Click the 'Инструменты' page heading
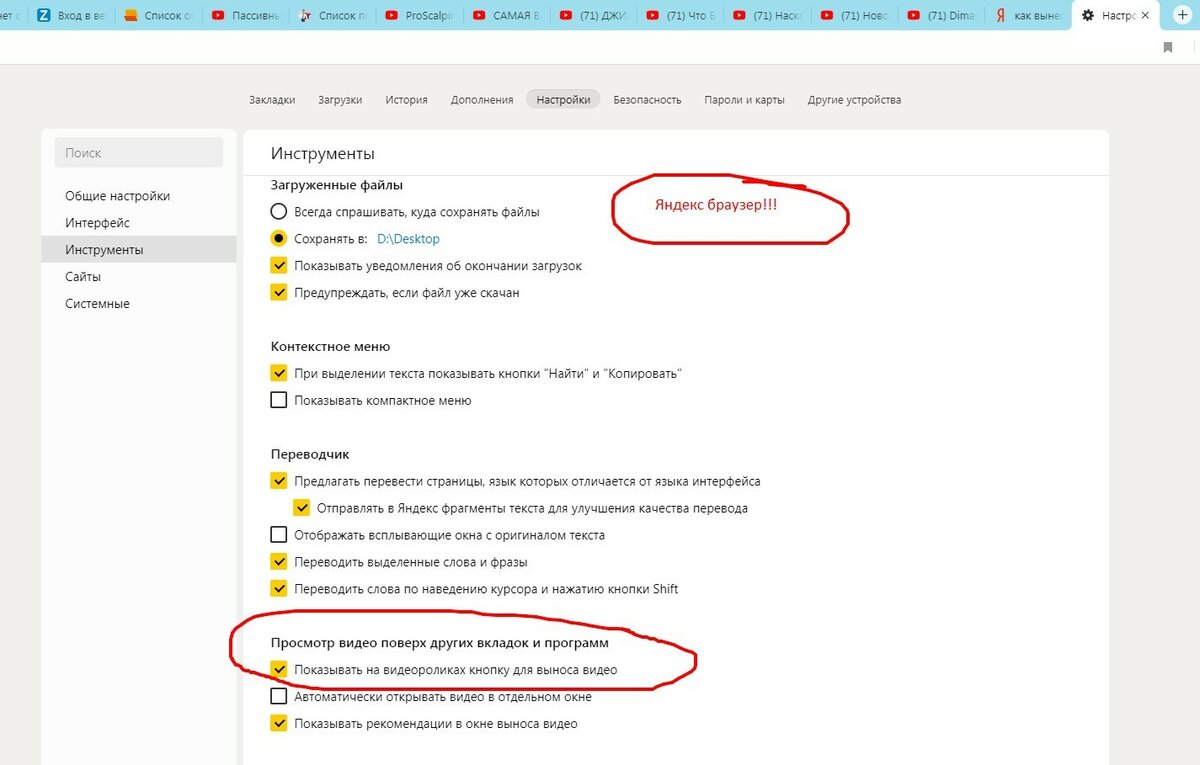Viewport: 1200px width, 765px height. (322, 154)
